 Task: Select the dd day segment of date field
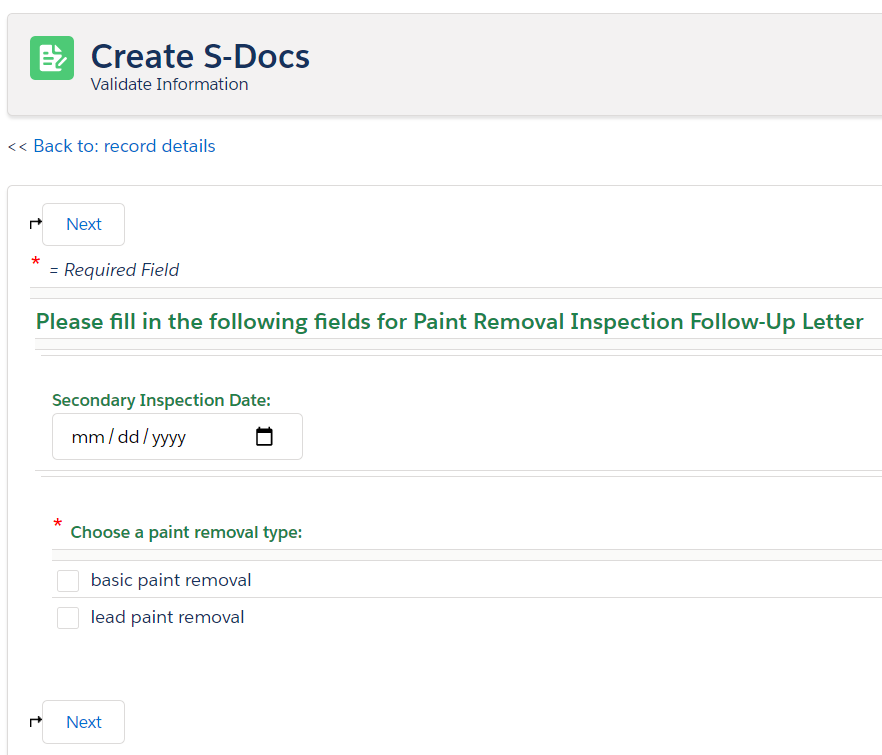[x=128, y=437]
